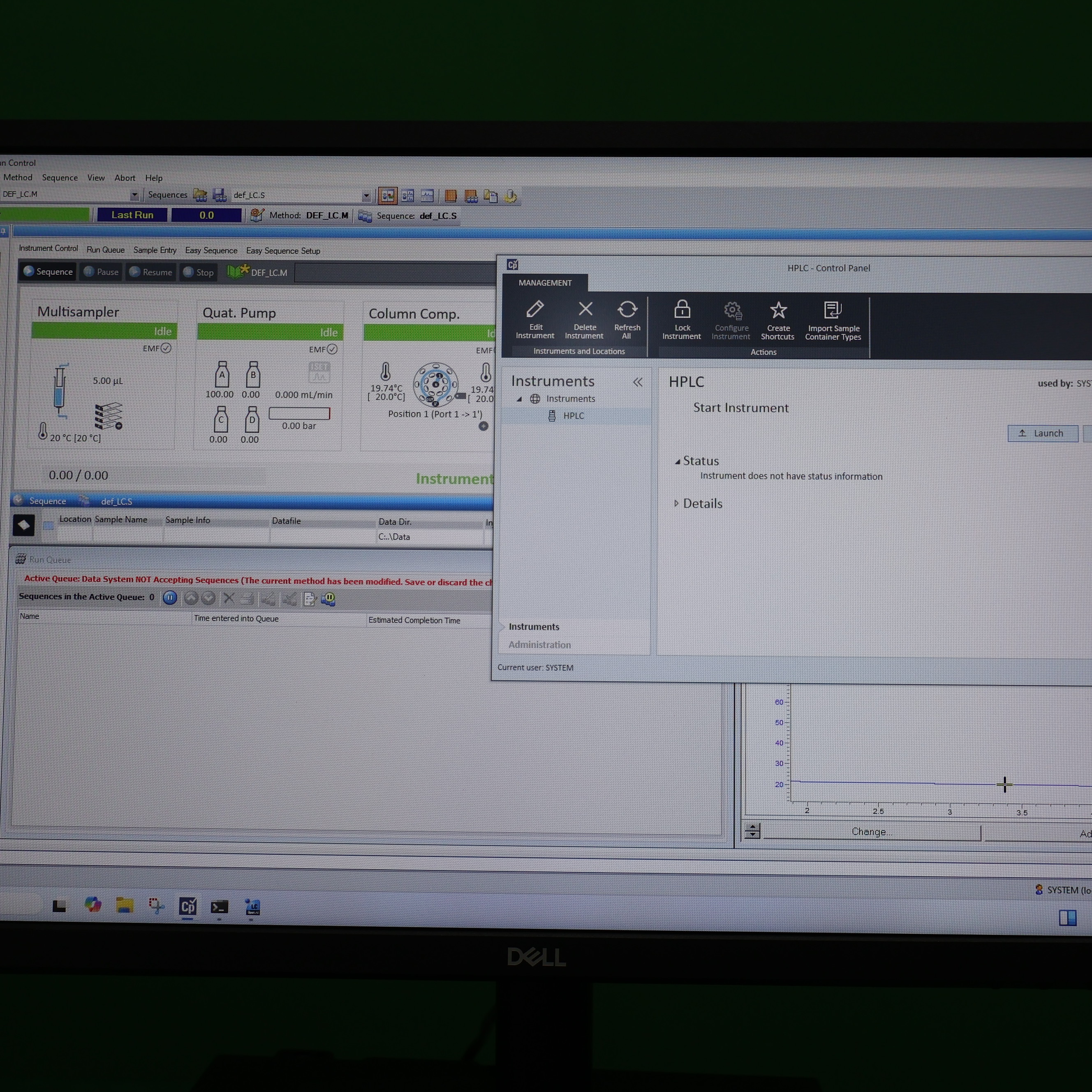The image size is (1092, 1092).
Task: Expand the Details section
Action: click(x=676, y=503)
